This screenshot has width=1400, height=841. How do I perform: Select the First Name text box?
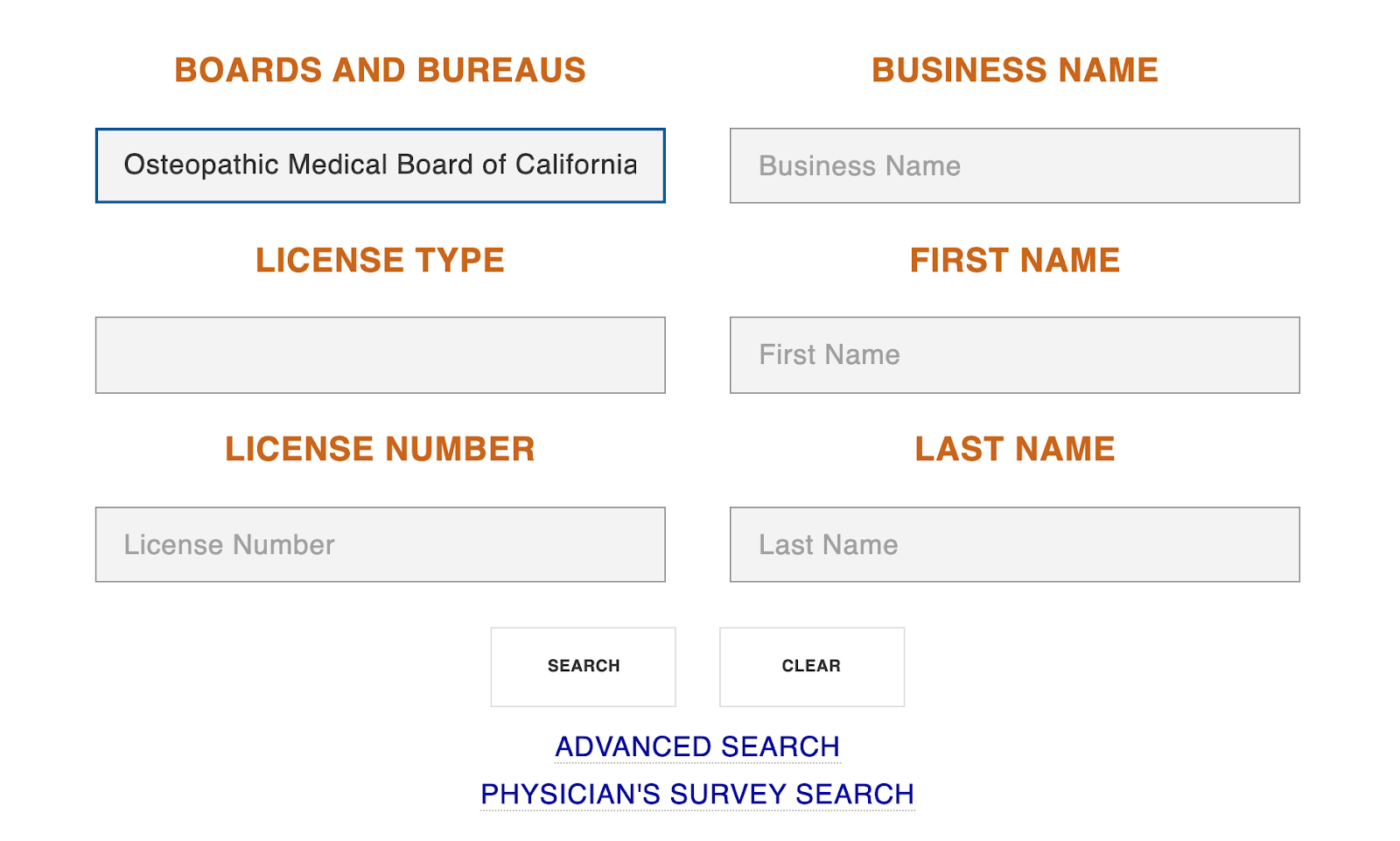tap(1014, 355)
